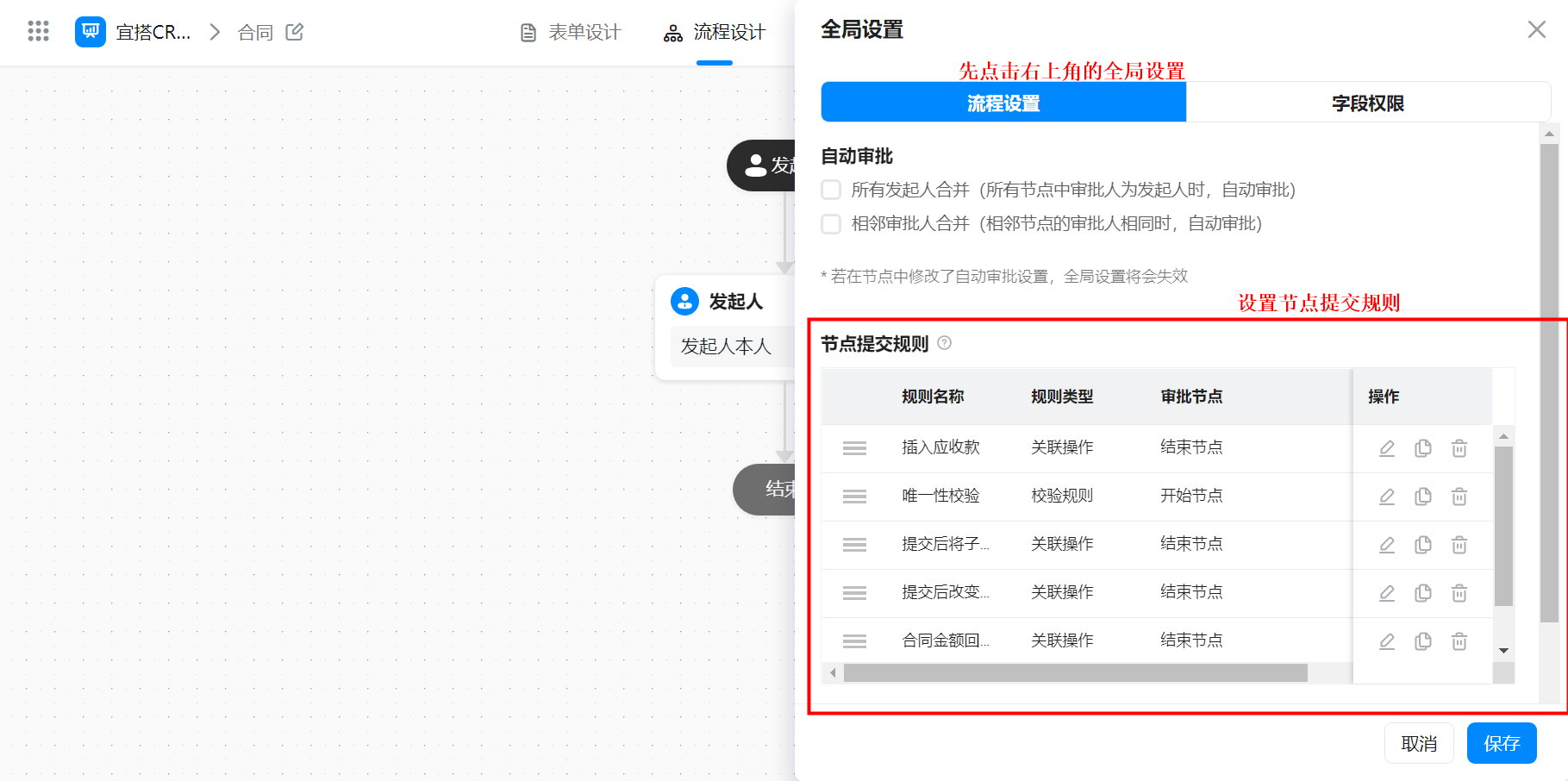Delete the 提交后将子... rule
The height and width of the screenshot is (781, 1568).
(1459, 545)
